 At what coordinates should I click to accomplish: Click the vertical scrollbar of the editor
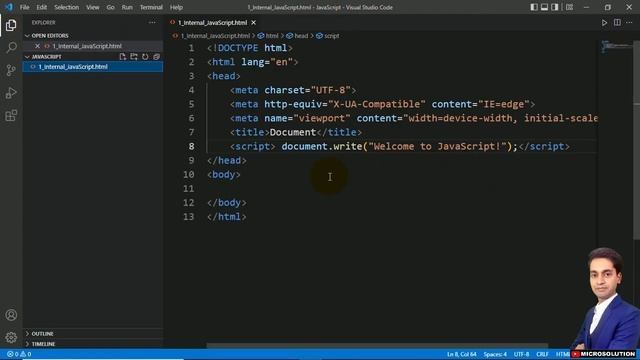[637, 139]
